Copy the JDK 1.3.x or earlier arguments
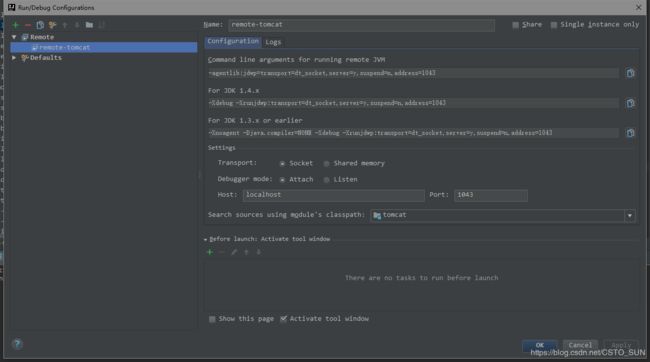The image size is (650, 362). (x=630, y=133)
